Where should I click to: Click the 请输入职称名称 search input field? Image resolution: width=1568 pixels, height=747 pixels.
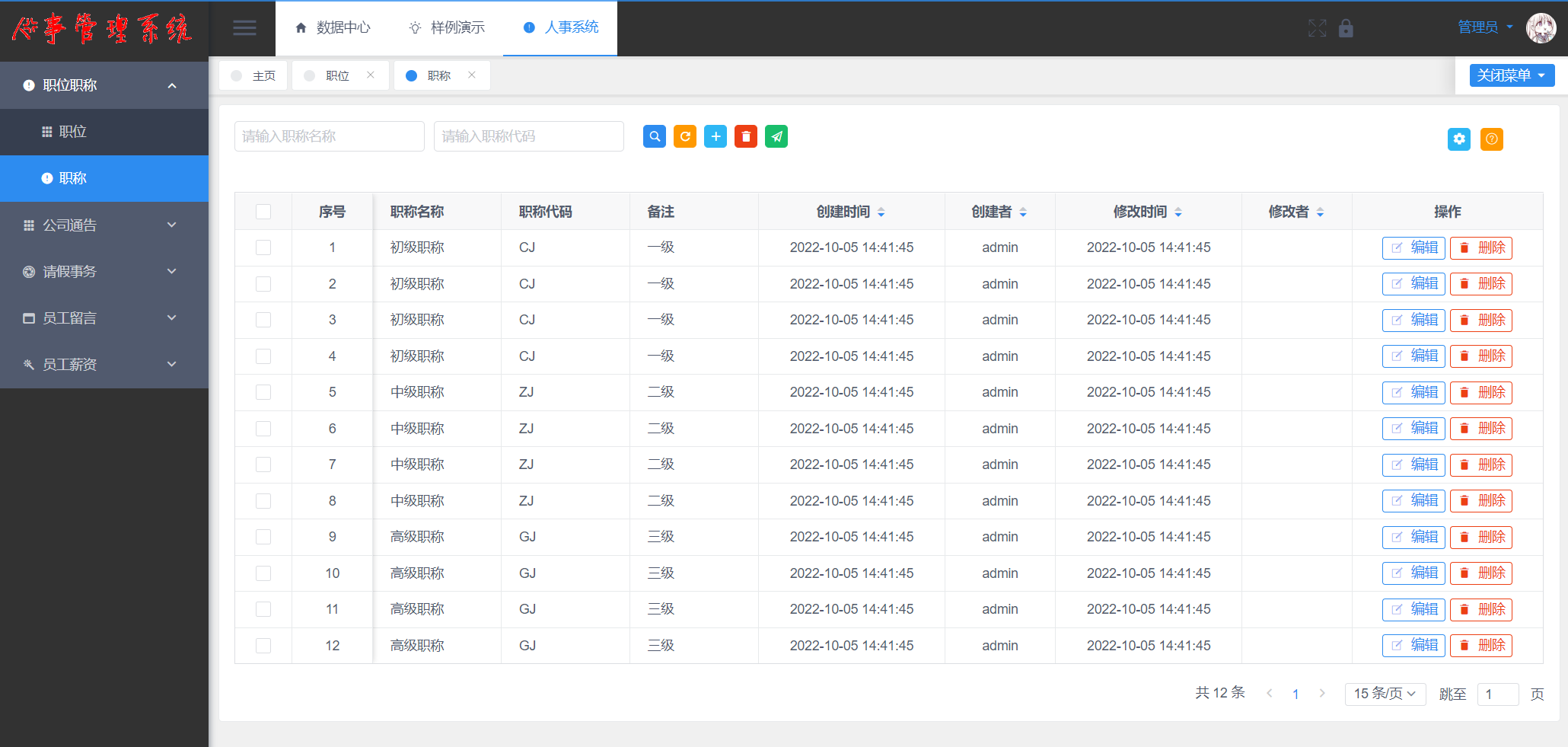click(x=329, y=136)
